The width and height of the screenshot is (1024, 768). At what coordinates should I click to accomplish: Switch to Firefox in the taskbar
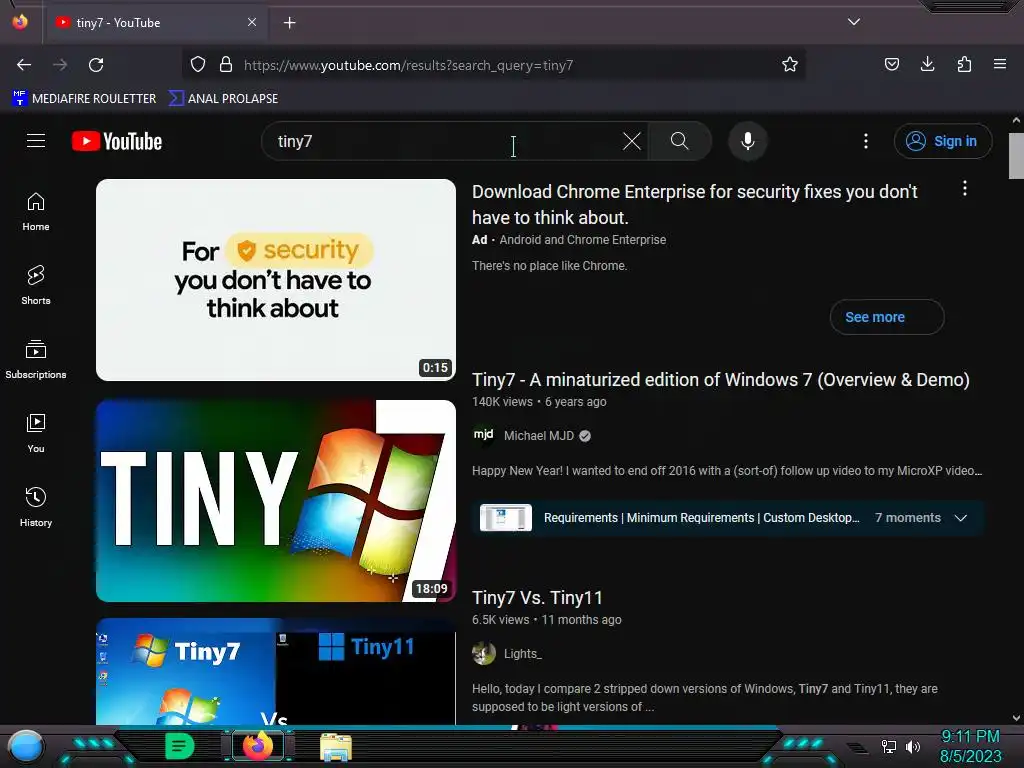click(x=258, y=746)
